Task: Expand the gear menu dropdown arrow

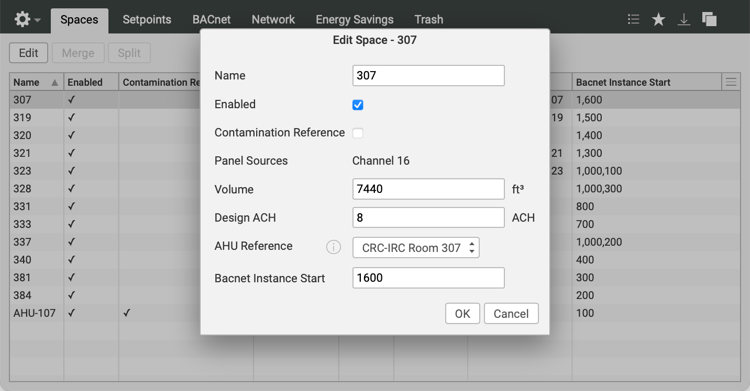Action: point(37,20)
